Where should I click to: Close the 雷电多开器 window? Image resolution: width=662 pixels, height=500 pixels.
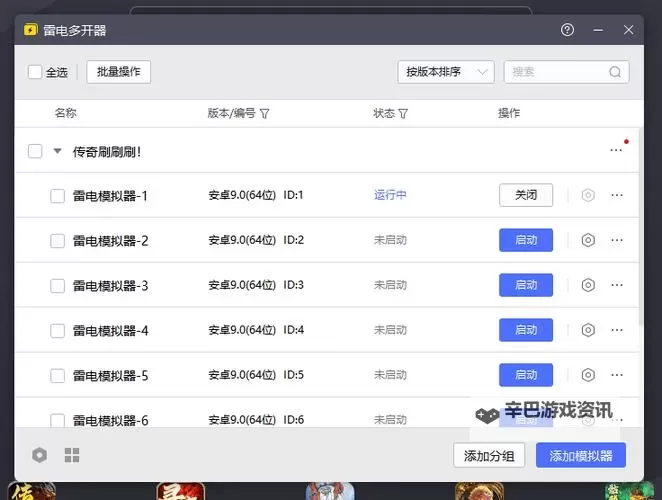click(628, 30)
